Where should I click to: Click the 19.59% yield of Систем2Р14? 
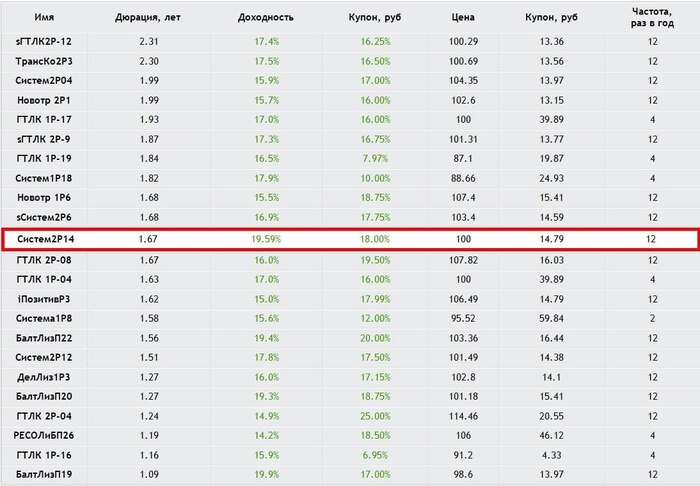(x=266, y=239)
